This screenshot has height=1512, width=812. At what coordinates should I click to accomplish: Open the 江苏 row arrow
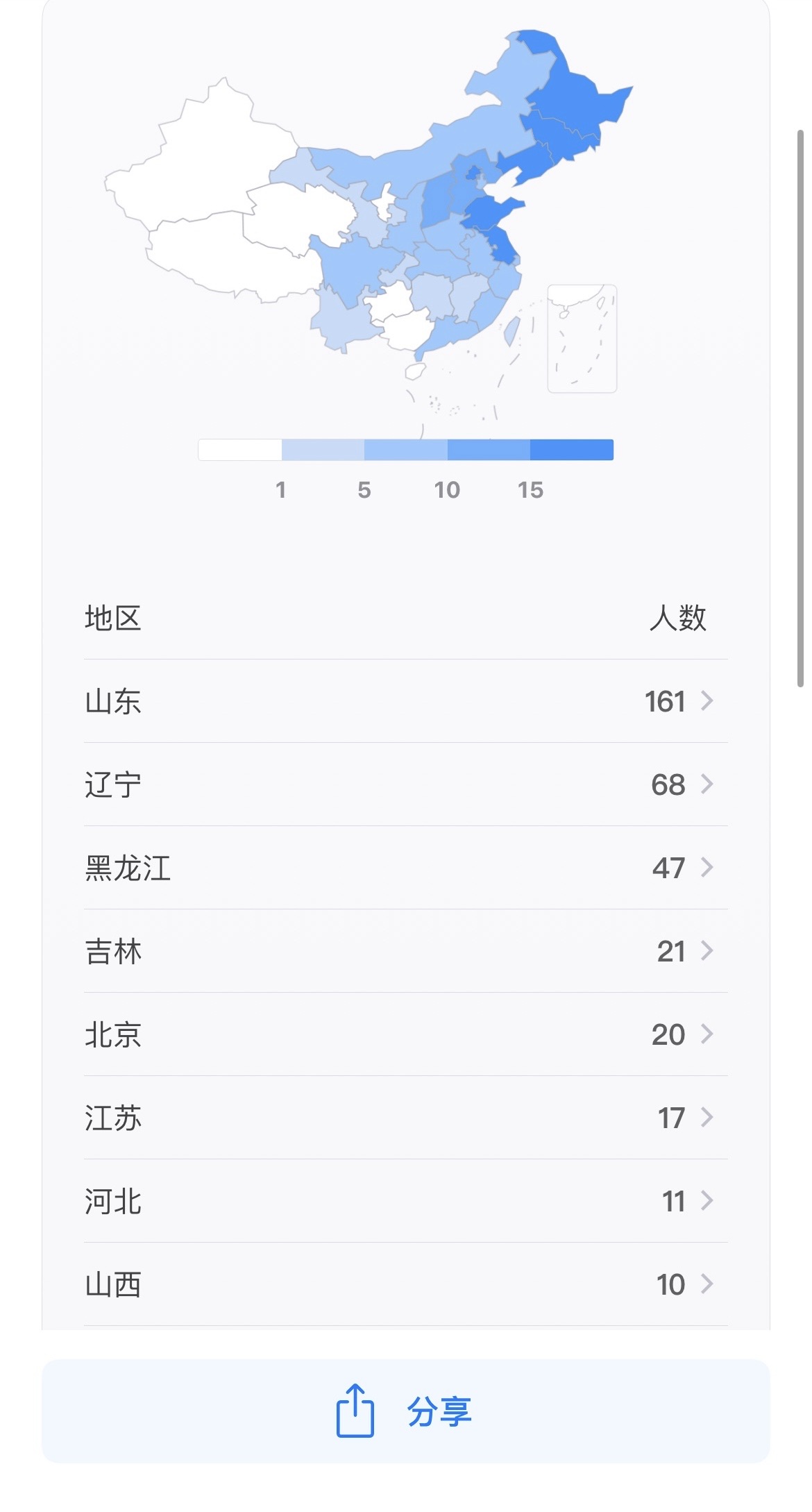tap(707, 1117)
